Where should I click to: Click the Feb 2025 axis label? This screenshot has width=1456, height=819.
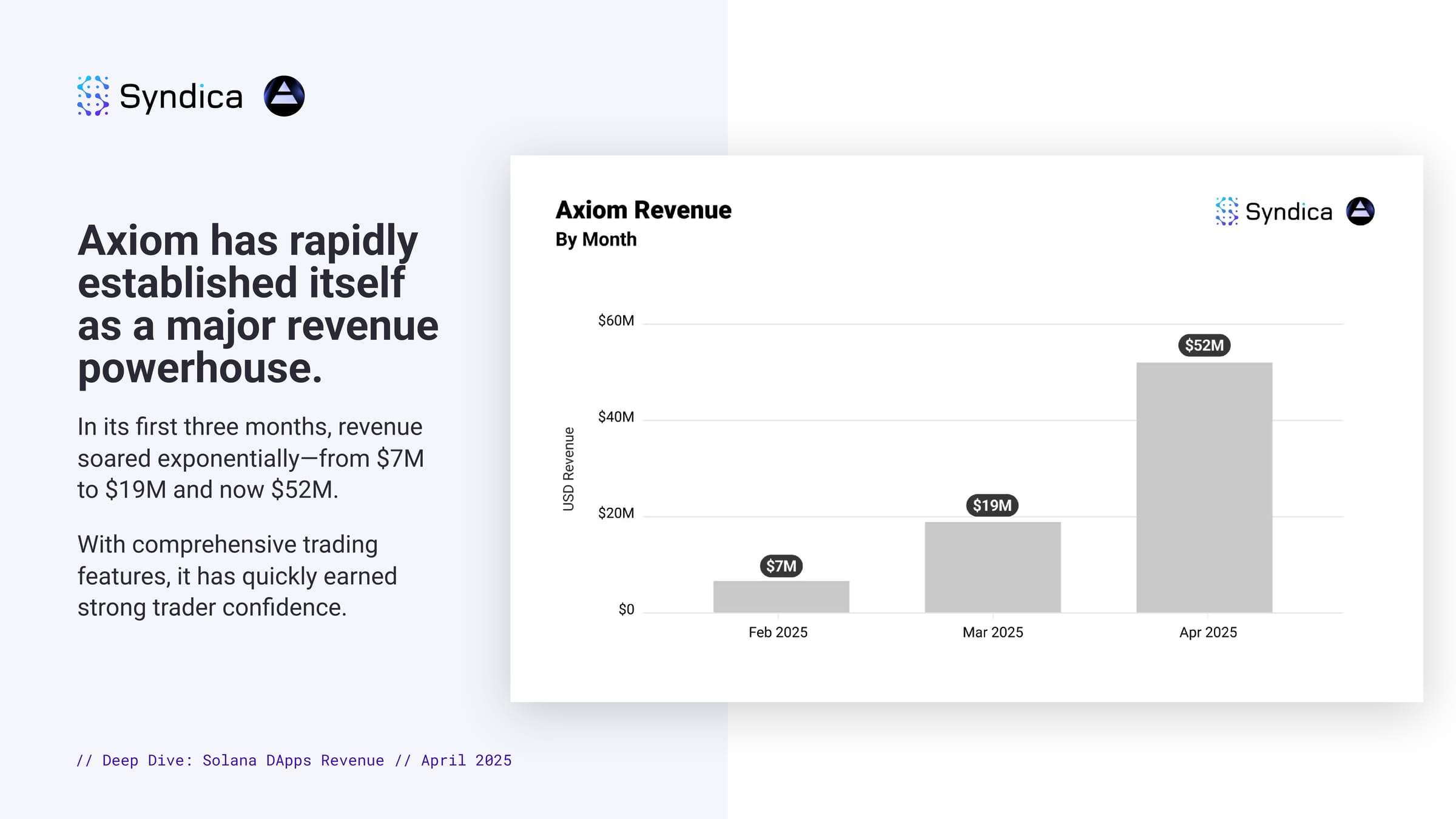pyautogui.click(x=778, y=632)
